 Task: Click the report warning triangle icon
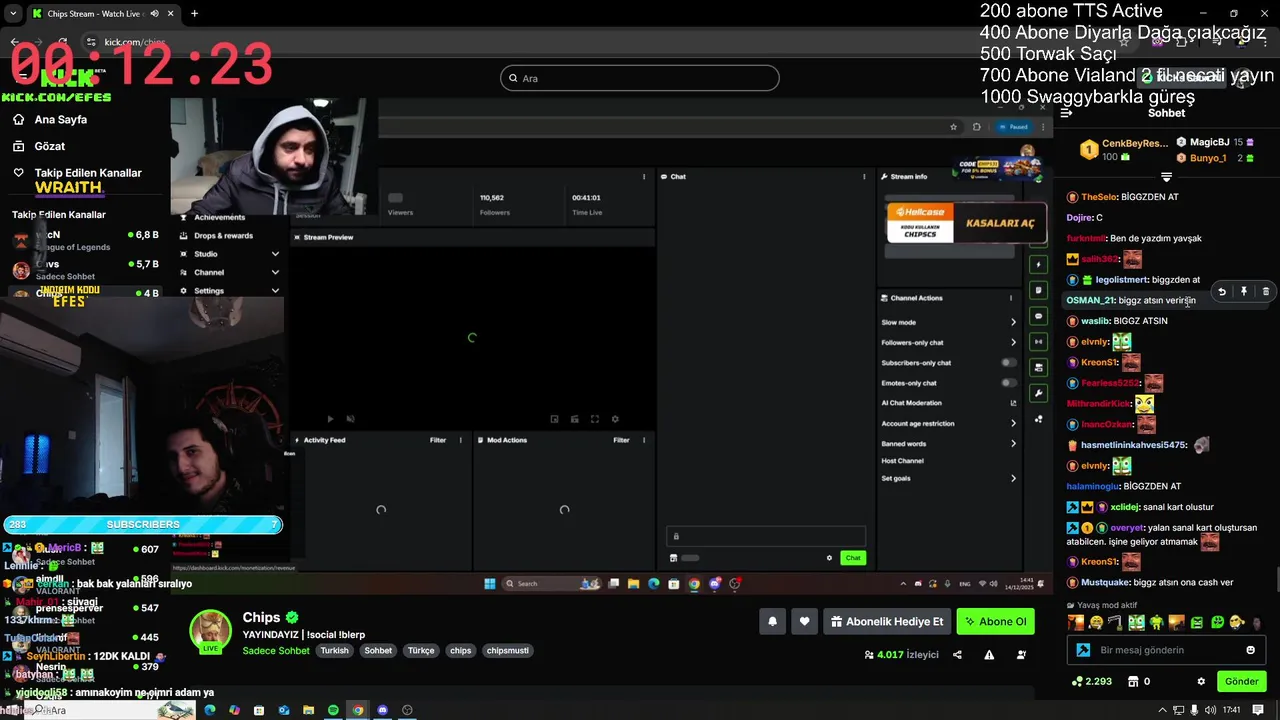989,655
